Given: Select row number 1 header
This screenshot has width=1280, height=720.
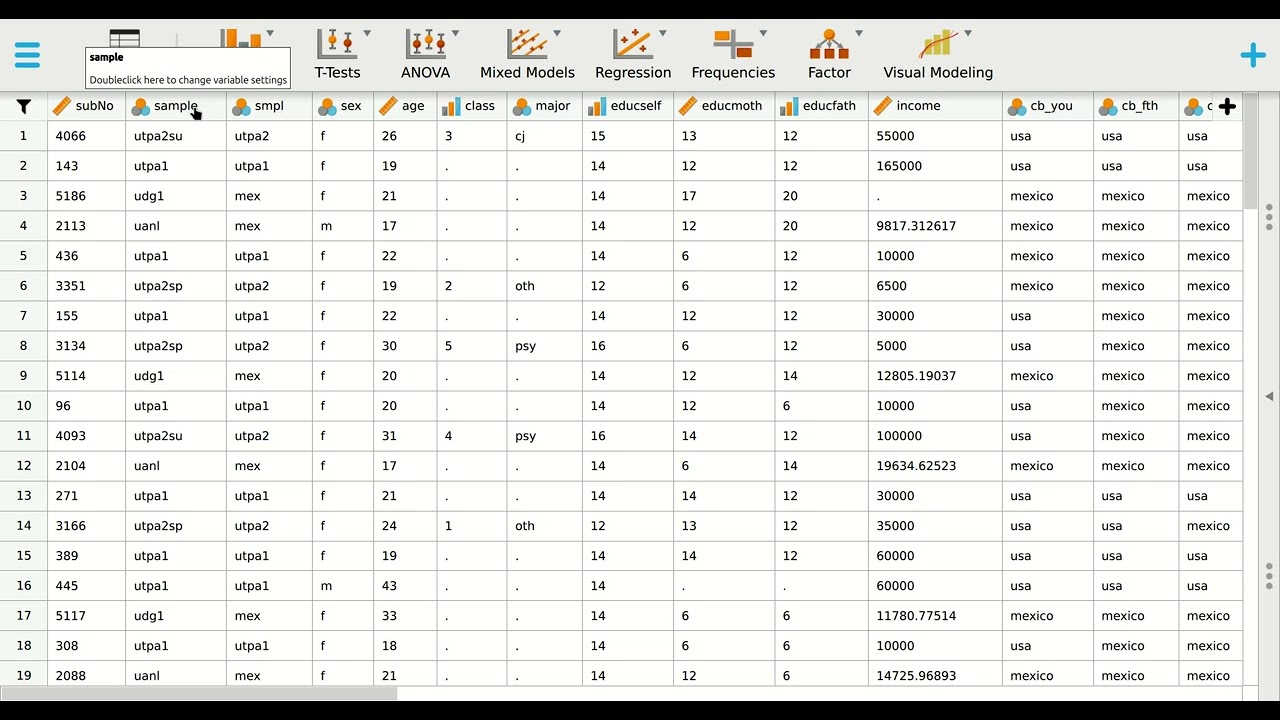Looking at the screenshot, I should [x=24, y=136].
